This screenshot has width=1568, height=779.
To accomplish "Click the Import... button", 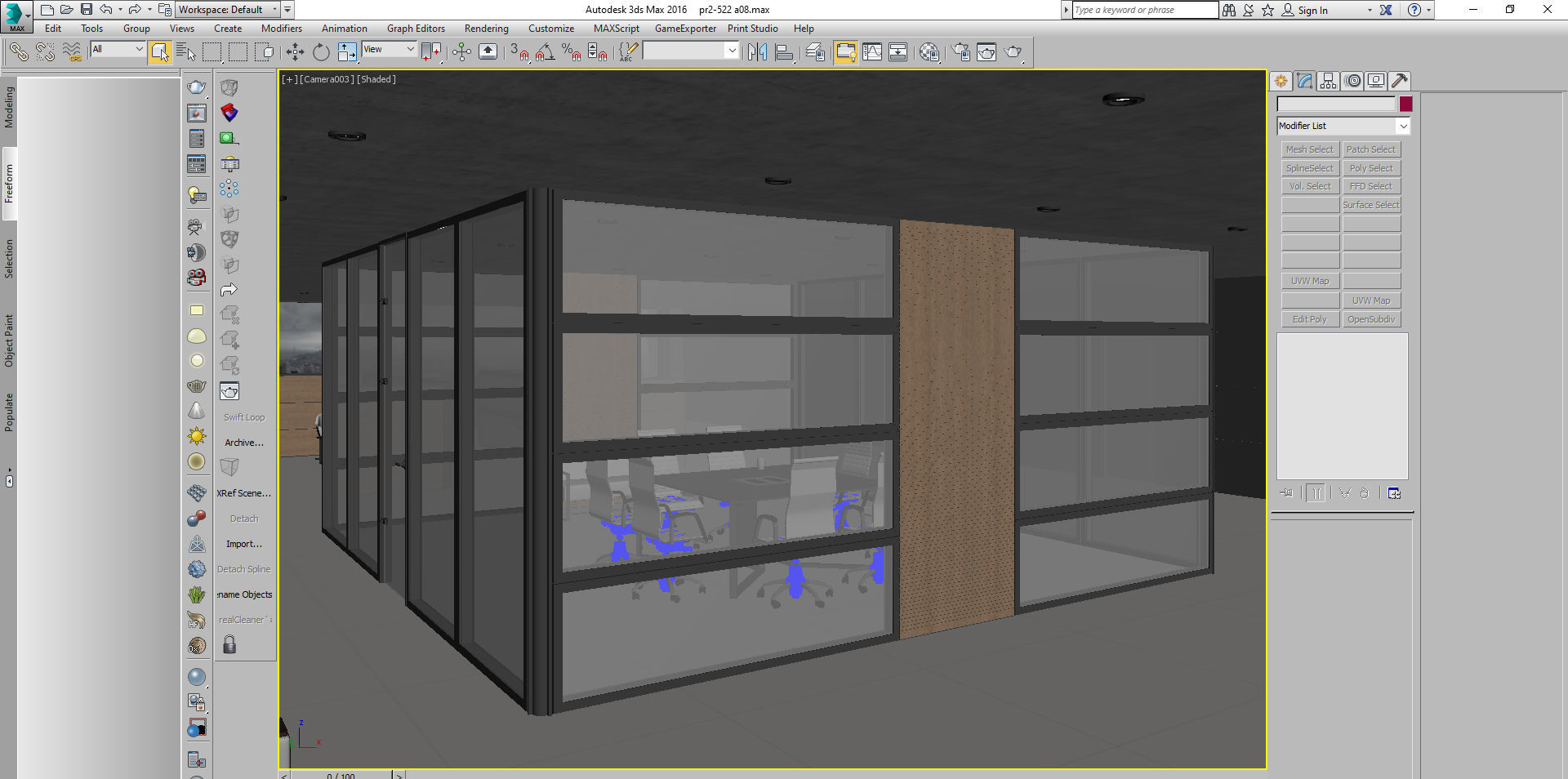I will tap(244, 544).
